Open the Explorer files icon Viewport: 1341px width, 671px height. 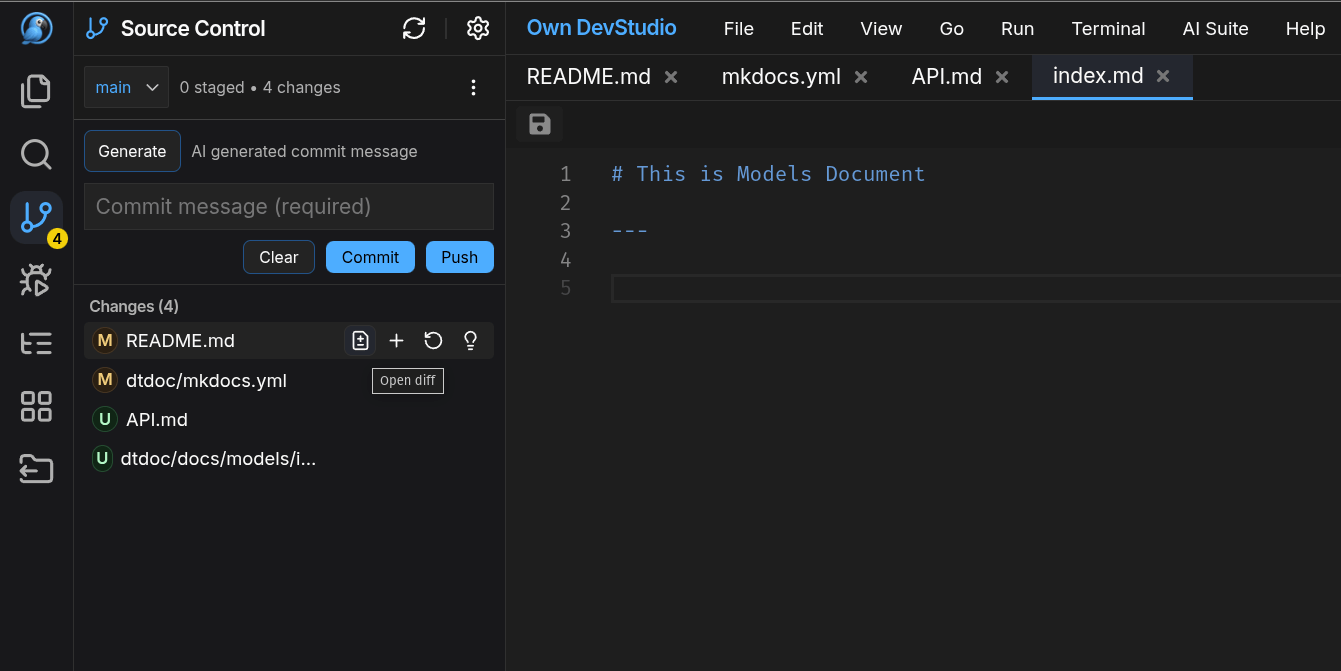point(35,90)
